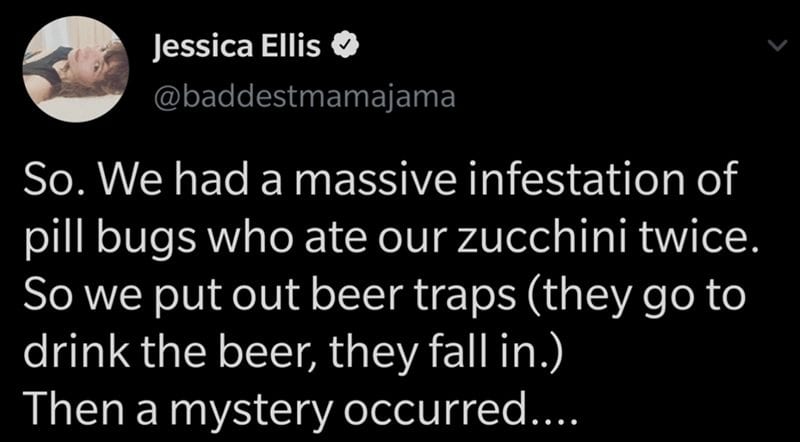The height and width of the screenshot is (442, 800).
Task: Click the first name "Jessica" in the header
Action: click(x=202, y=49)
